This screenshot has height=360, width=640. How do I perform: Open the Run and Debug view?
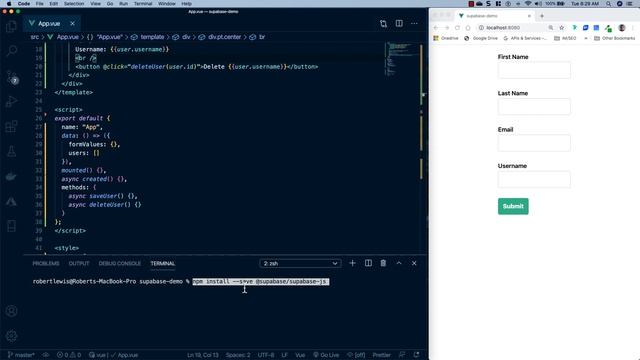point(11,101)
